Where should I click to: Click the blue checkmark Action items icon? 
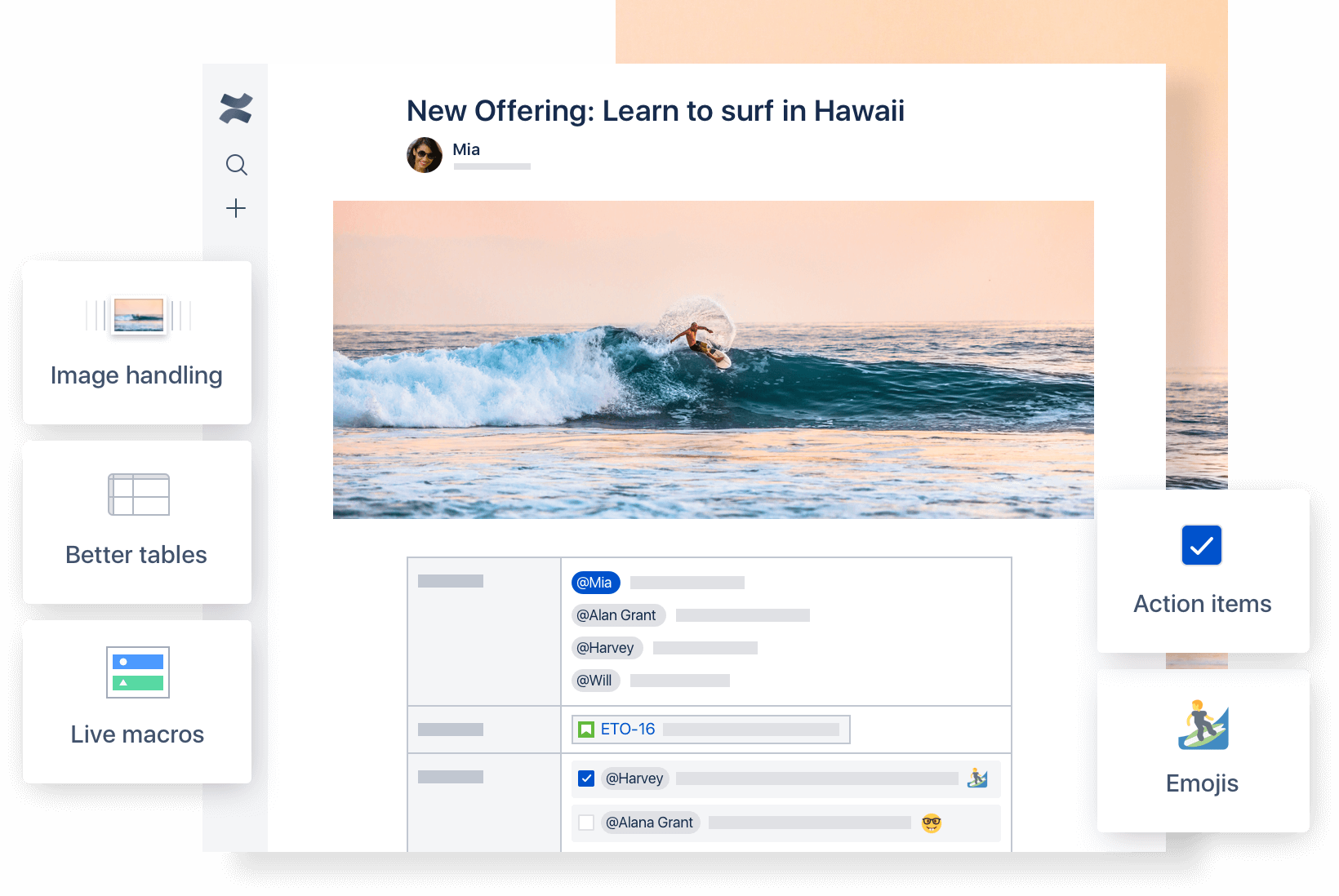1200,544
